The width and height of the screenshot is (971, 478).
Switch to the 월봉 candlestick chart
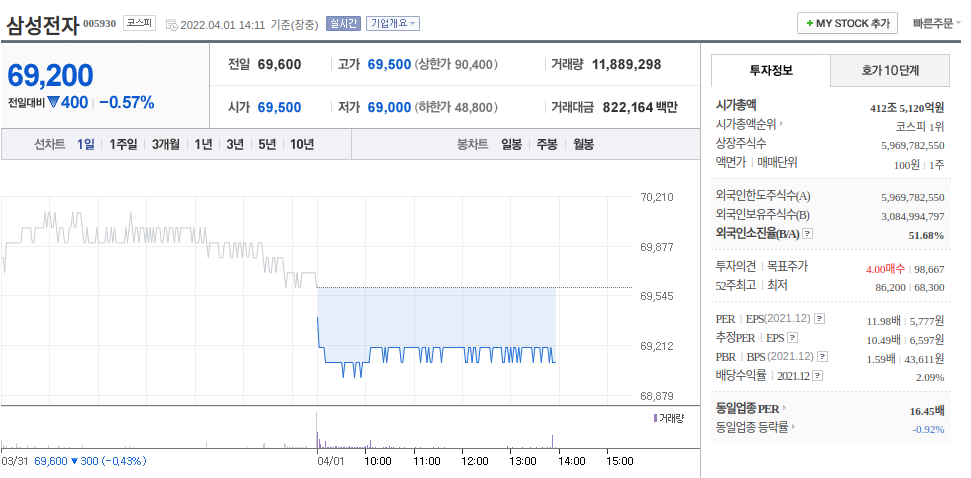(583, 144)
